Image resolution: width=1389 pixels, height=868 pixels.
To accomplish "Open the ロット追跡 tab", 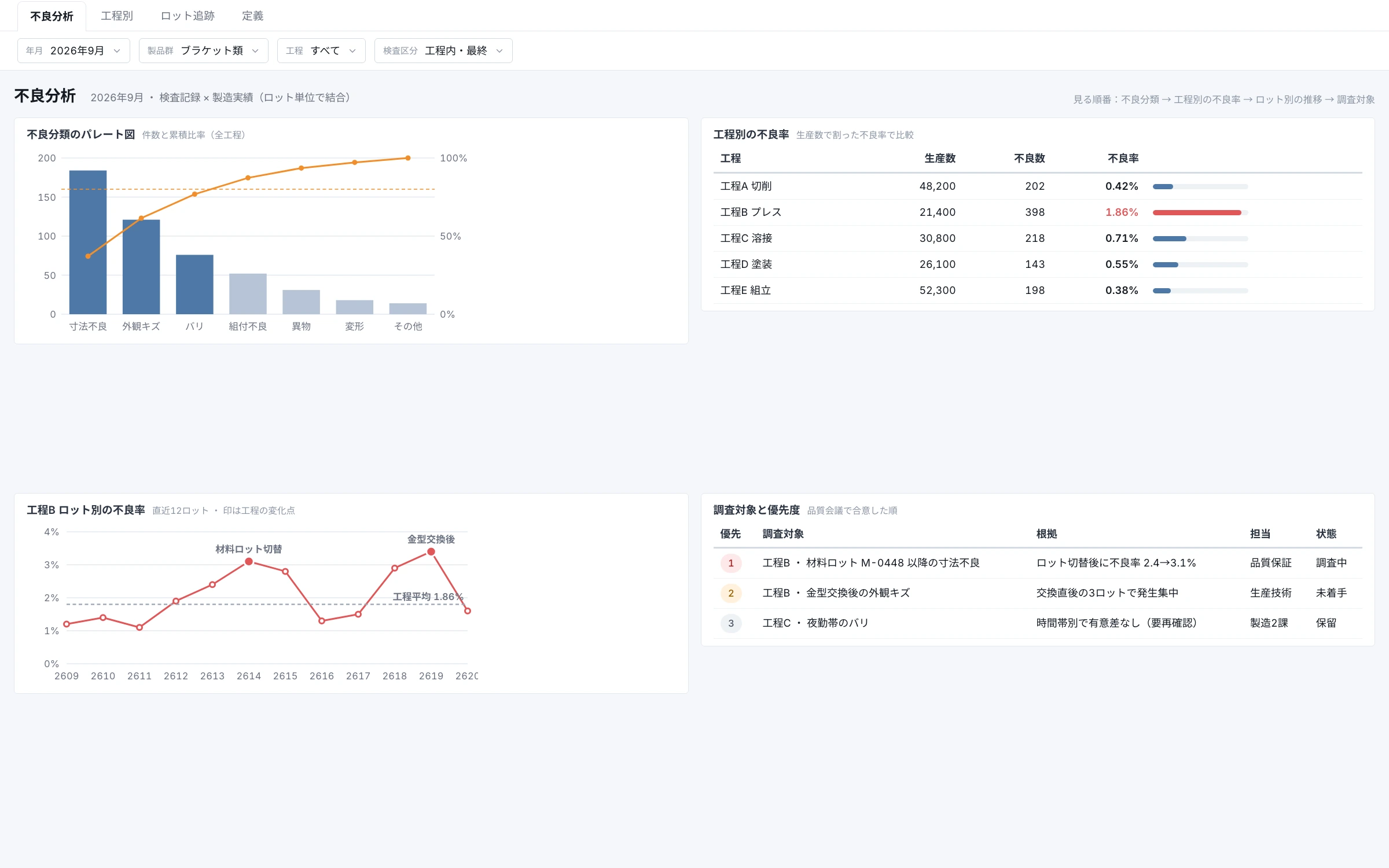I will pos(188,16).
